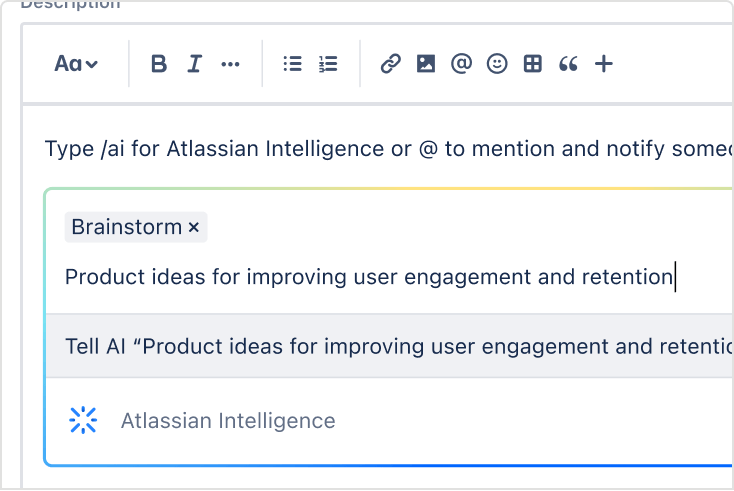Insert a numbered list
The image size is (734, 491).
(328, 64)
